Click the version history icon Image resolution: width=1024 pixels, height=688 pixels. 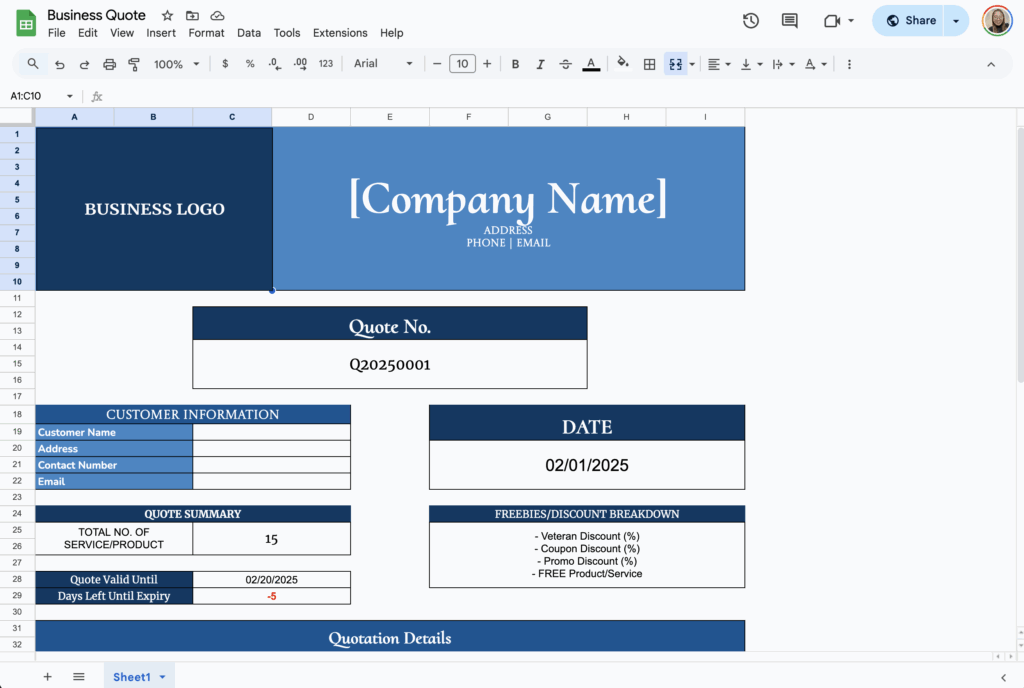750,20
